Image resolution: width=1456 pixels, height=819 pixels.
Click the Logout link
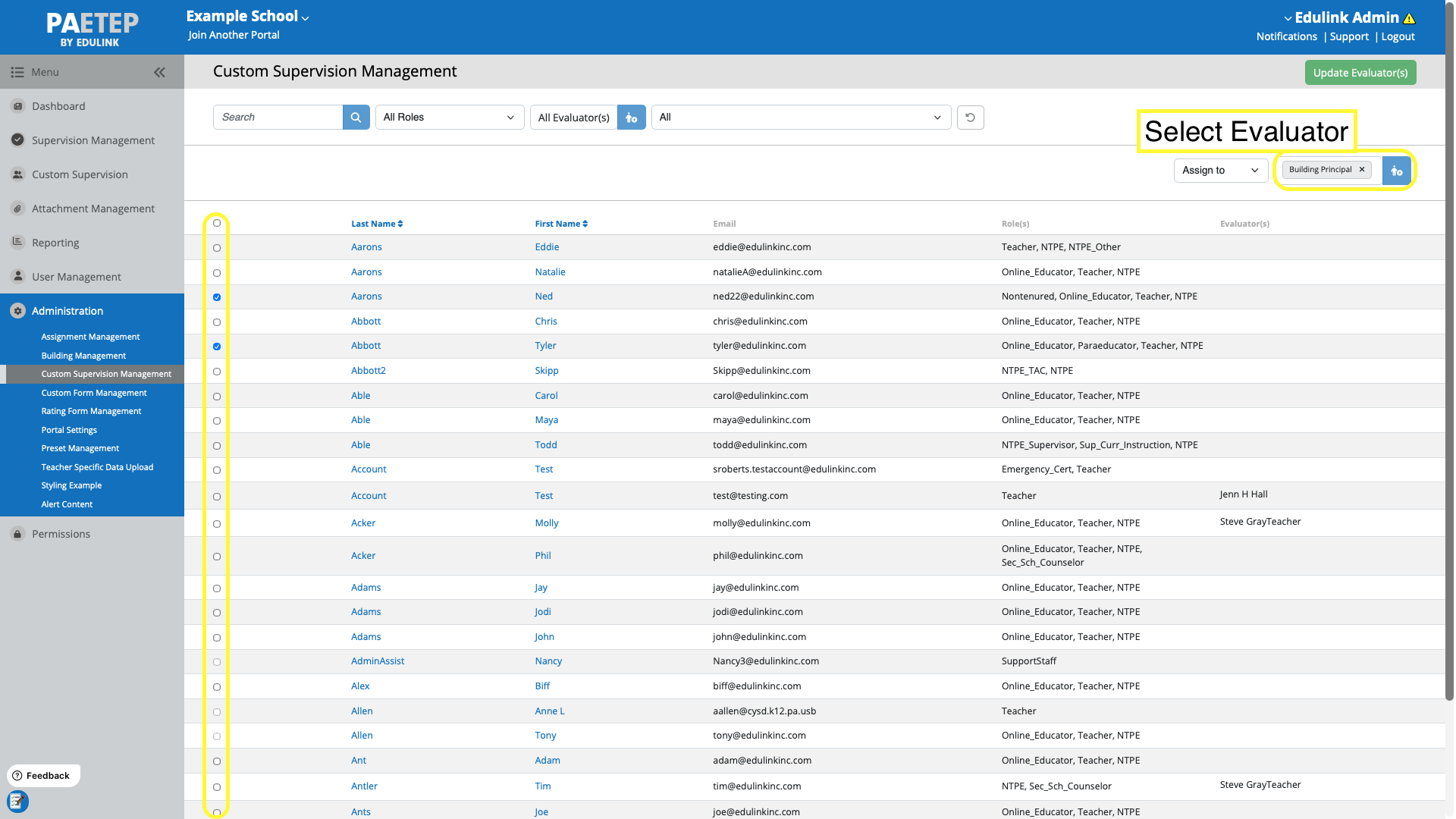pos(1398,36)
